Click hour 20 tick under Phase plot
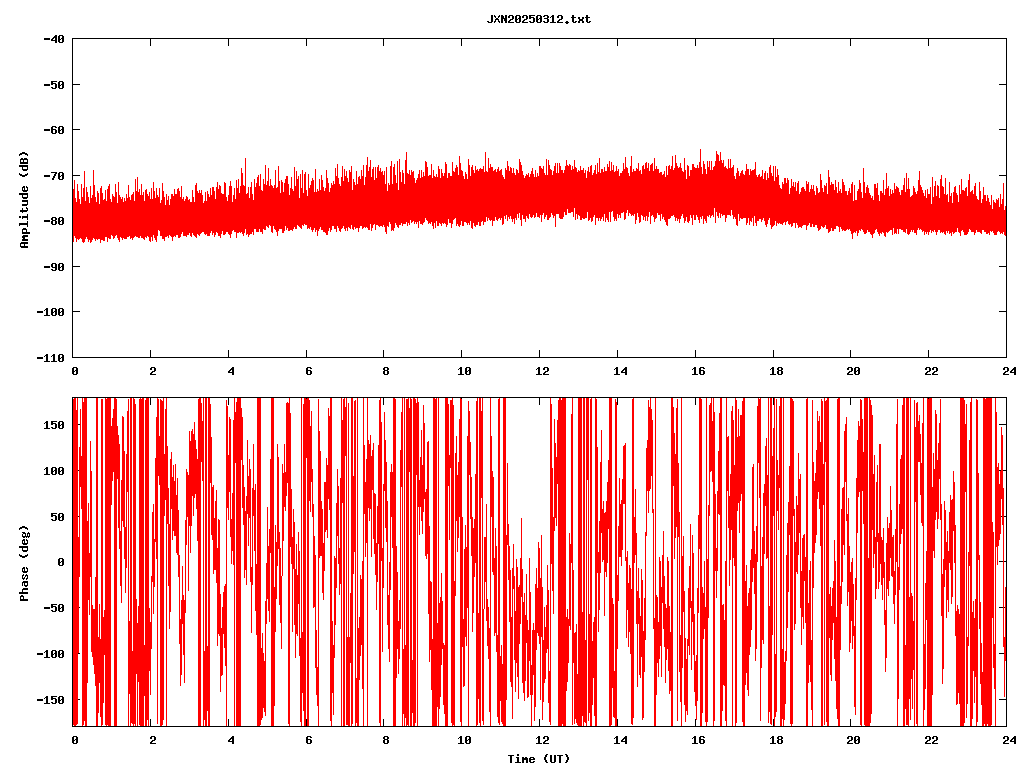Screen dimensions: 1024x768 (853, 741)
